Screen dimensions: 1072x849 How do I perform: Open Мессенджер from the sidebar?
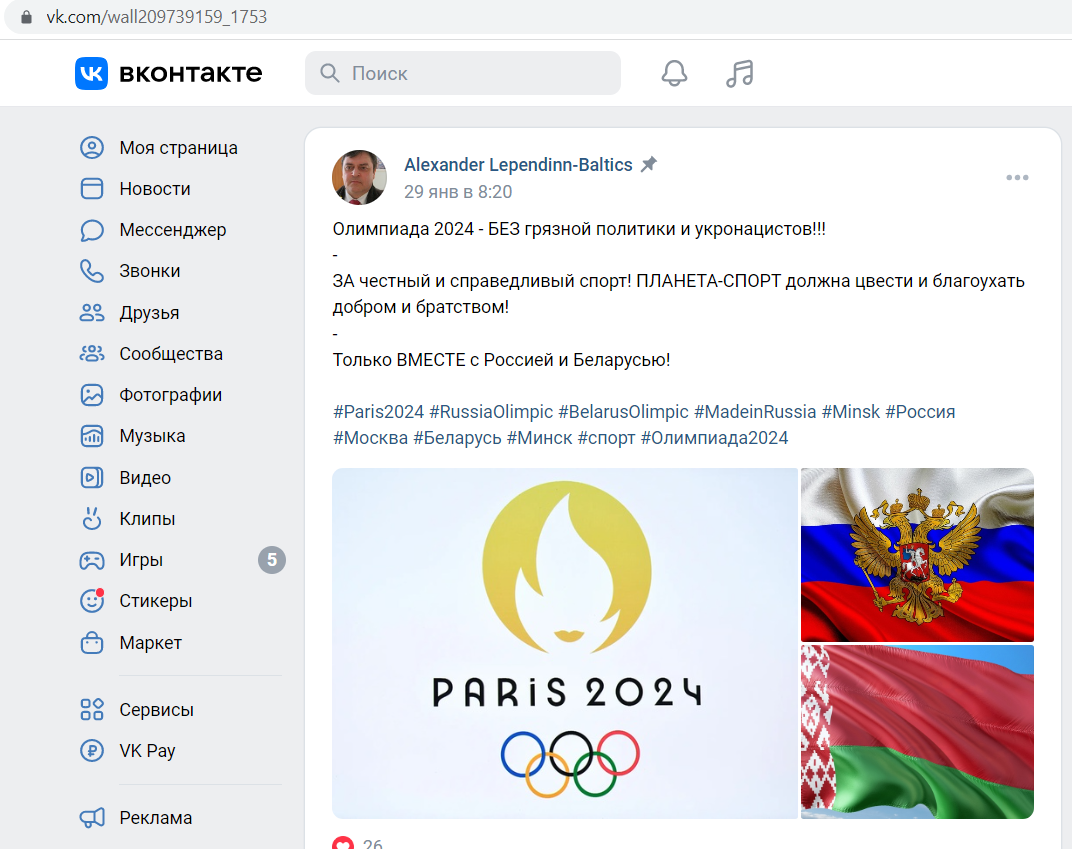(172, 230)
